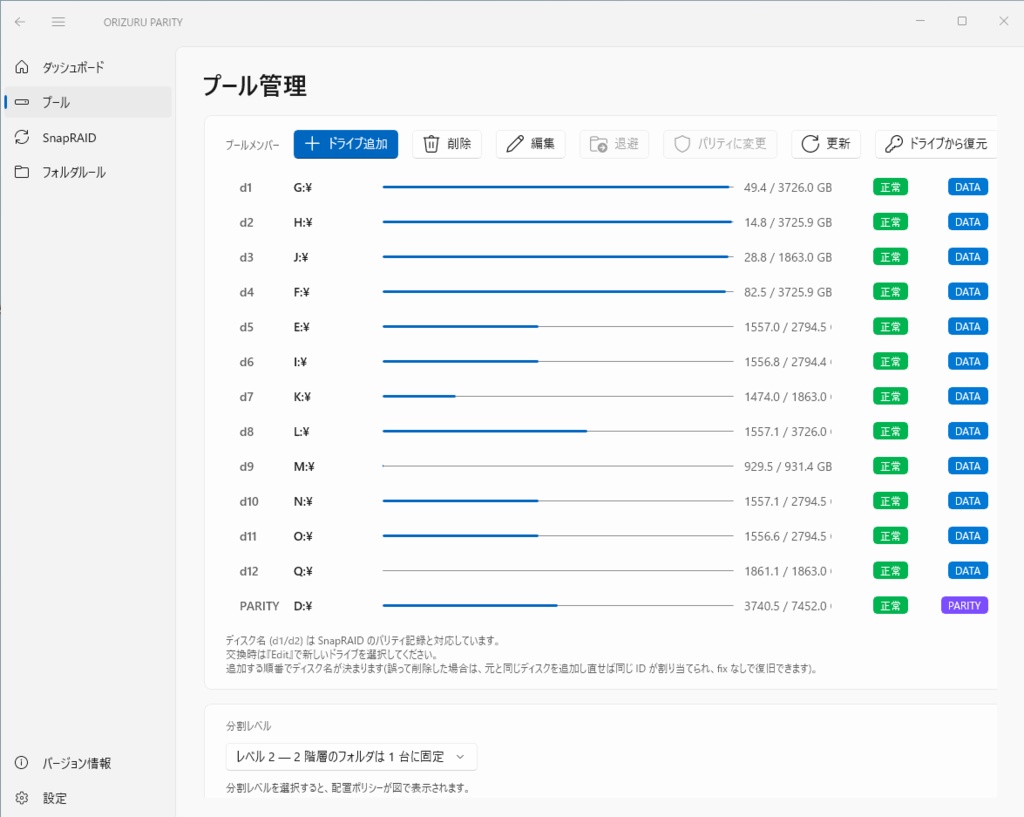Open 設定 at sidebar bottom
This screenshot has height=817, width=1024.
coord(88,797)
